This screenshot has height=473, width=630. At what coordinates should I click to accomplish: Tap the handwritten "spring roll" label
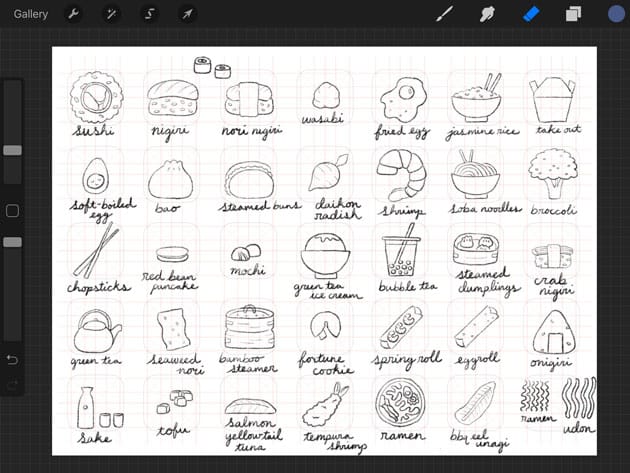click(407, 360)
